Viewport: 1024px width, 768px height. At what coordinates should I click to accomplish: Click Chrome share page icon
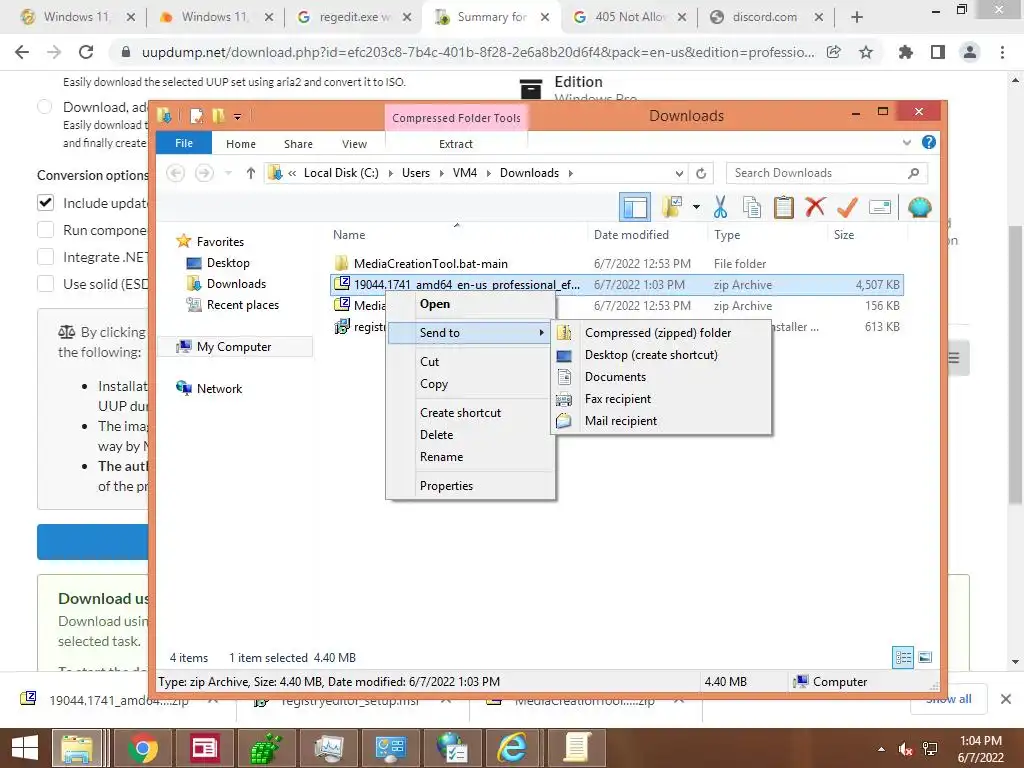(x=834, y=52)
